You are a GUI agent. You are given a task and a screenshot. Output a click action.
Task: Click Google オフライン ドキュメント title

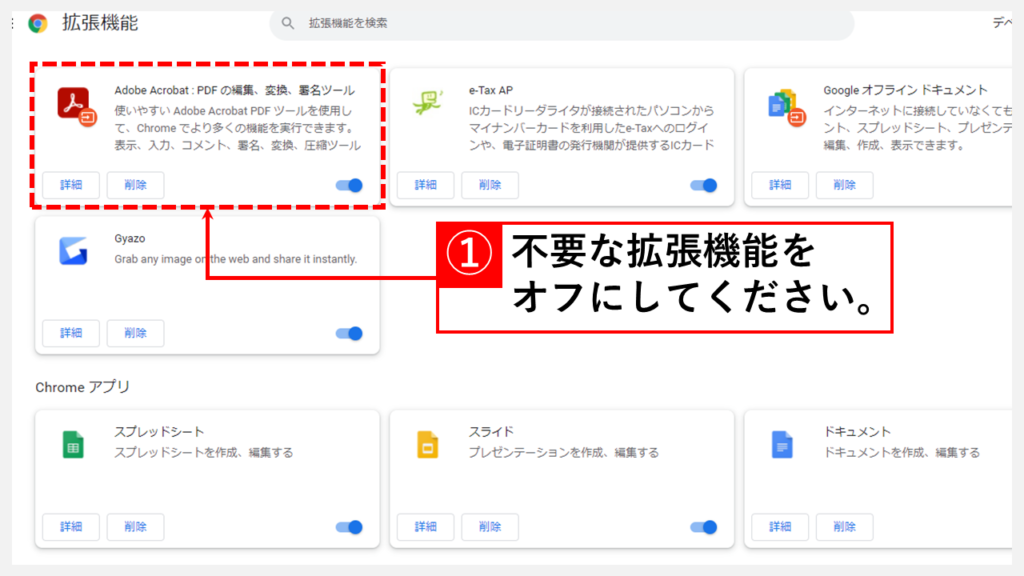point(905,90)
